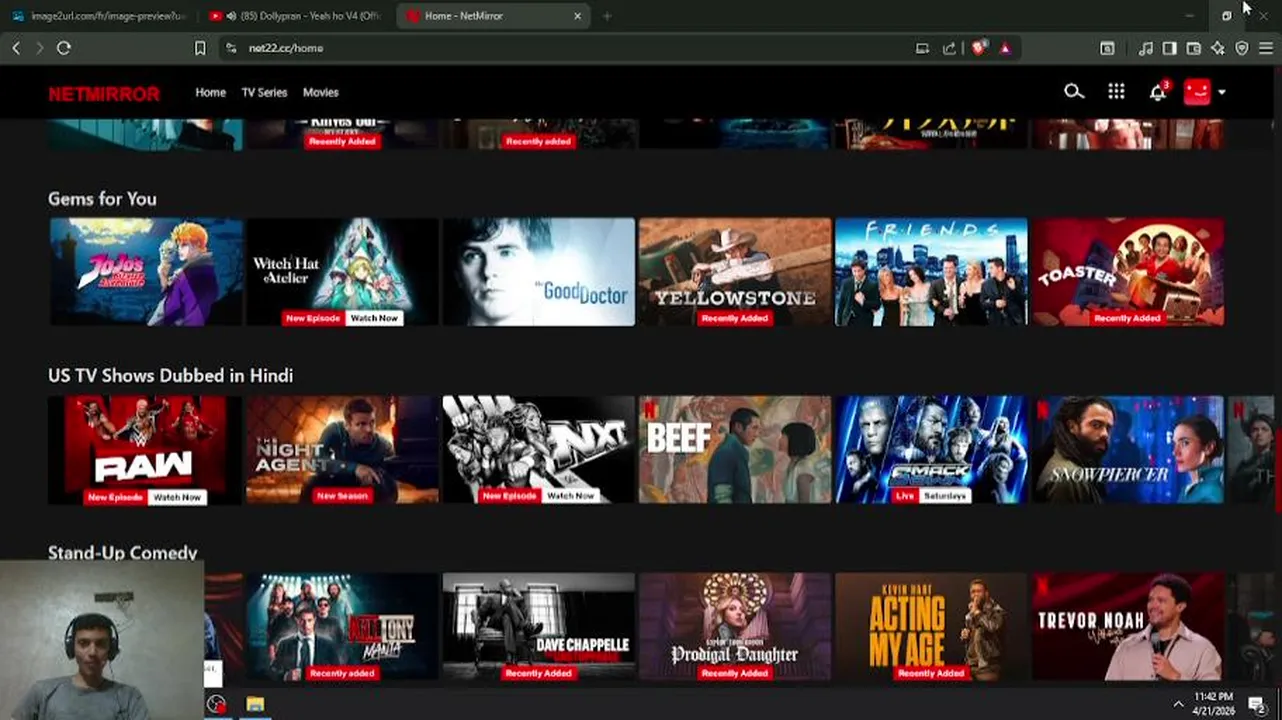Reload the page

tap(64, 48)
